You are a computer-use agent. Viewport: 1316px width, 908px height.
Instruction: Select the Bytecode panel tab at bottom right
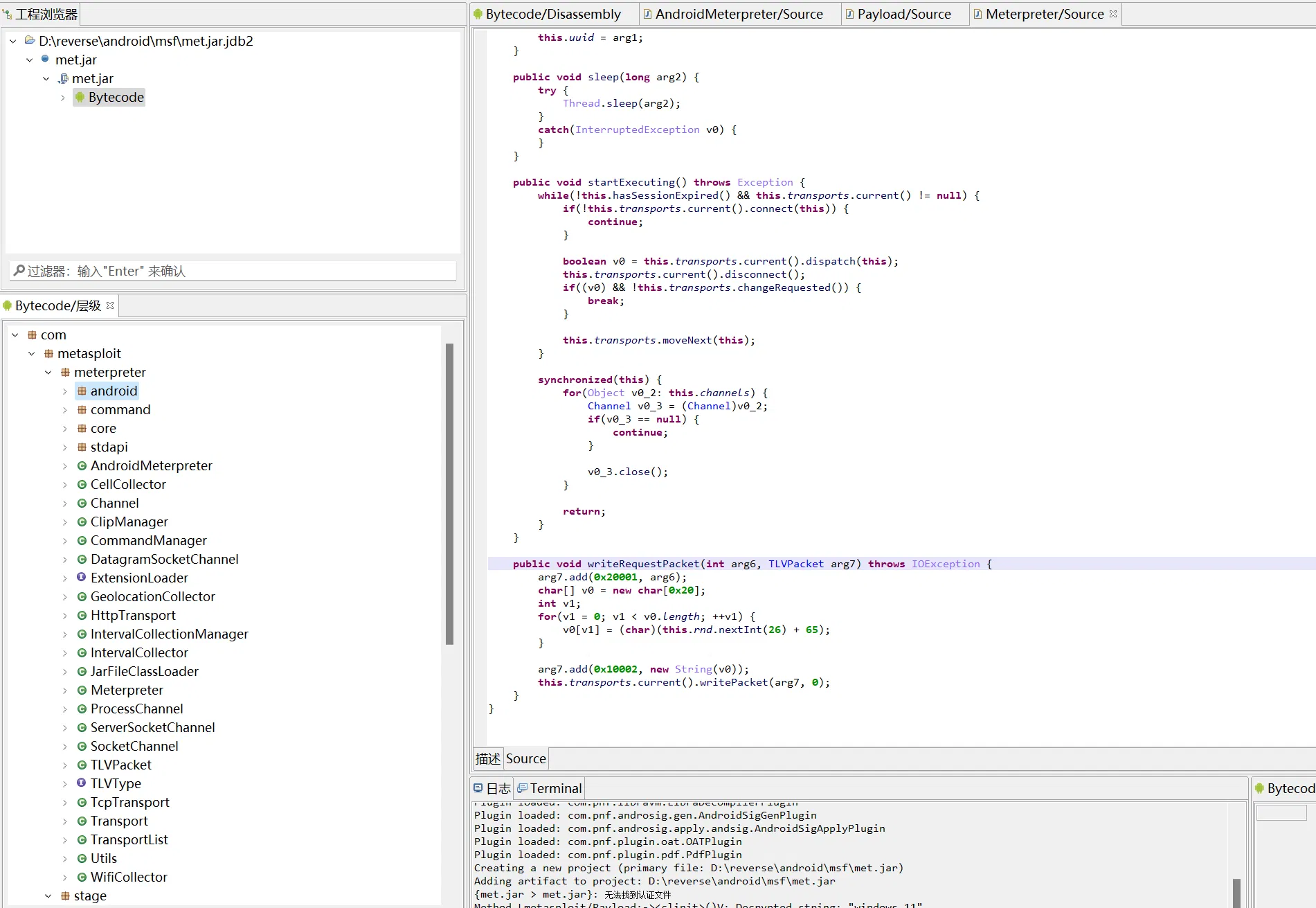coord(1285,788)
